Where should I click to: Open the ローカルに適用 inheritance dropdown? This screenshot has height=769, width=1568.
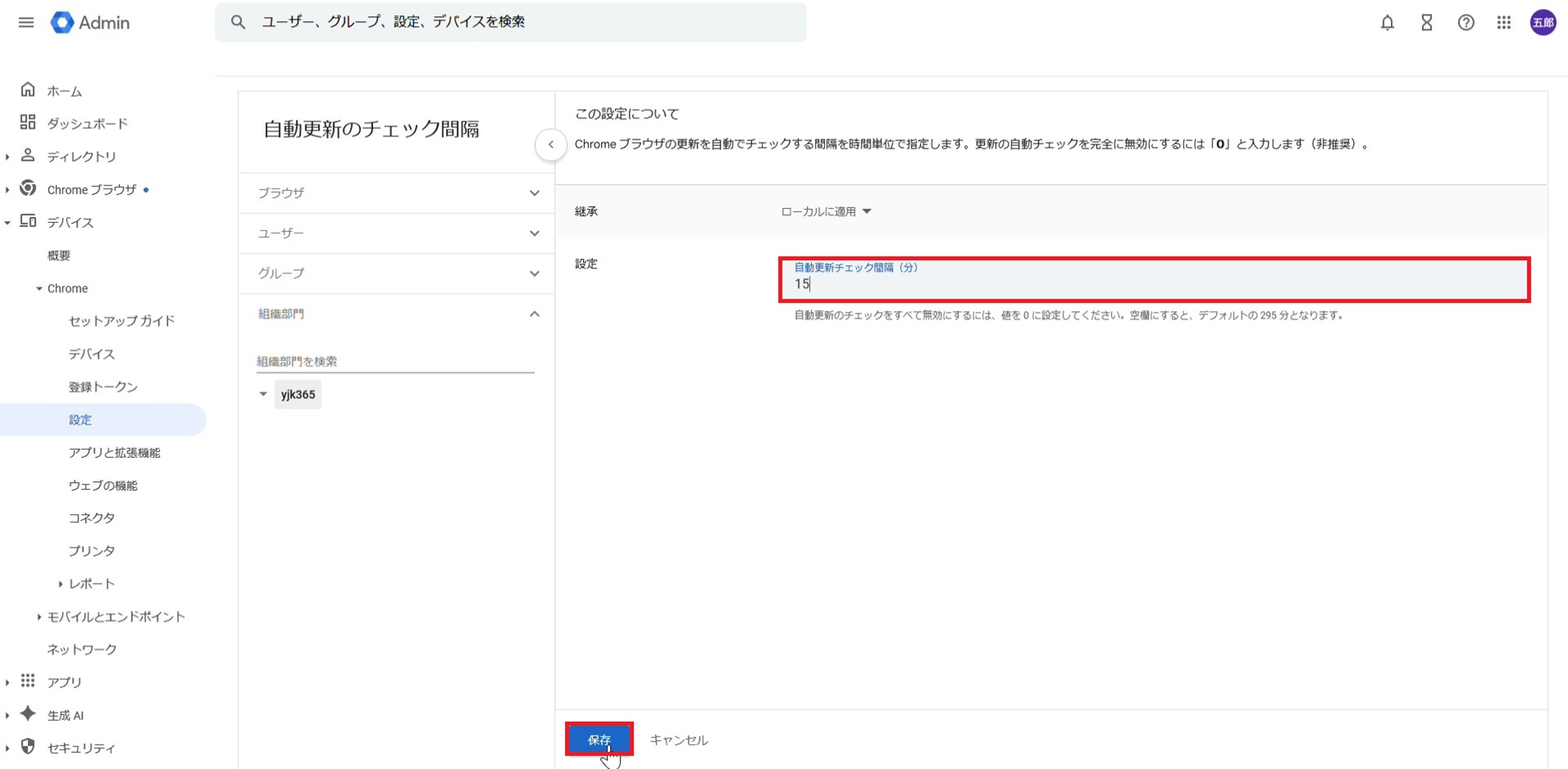pos(826,211)
